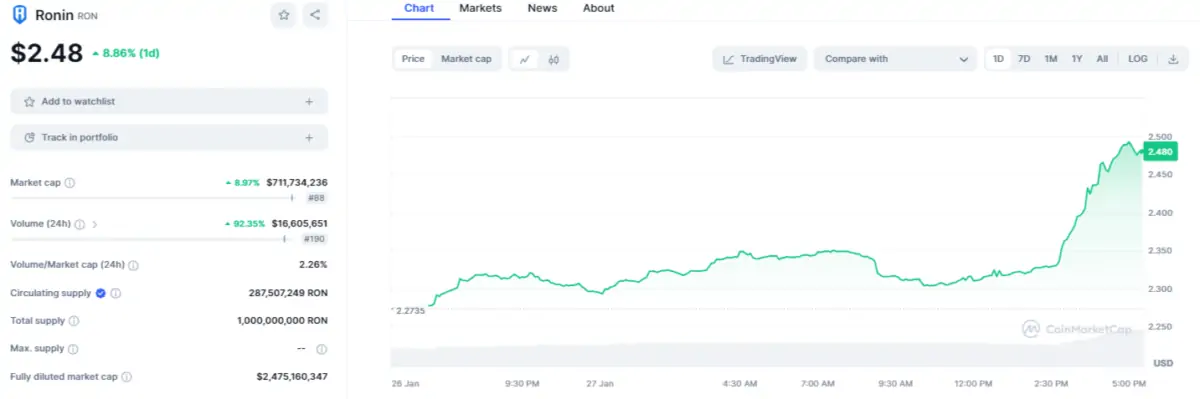
Task: Select the All time range
Action: point(1102,59)
